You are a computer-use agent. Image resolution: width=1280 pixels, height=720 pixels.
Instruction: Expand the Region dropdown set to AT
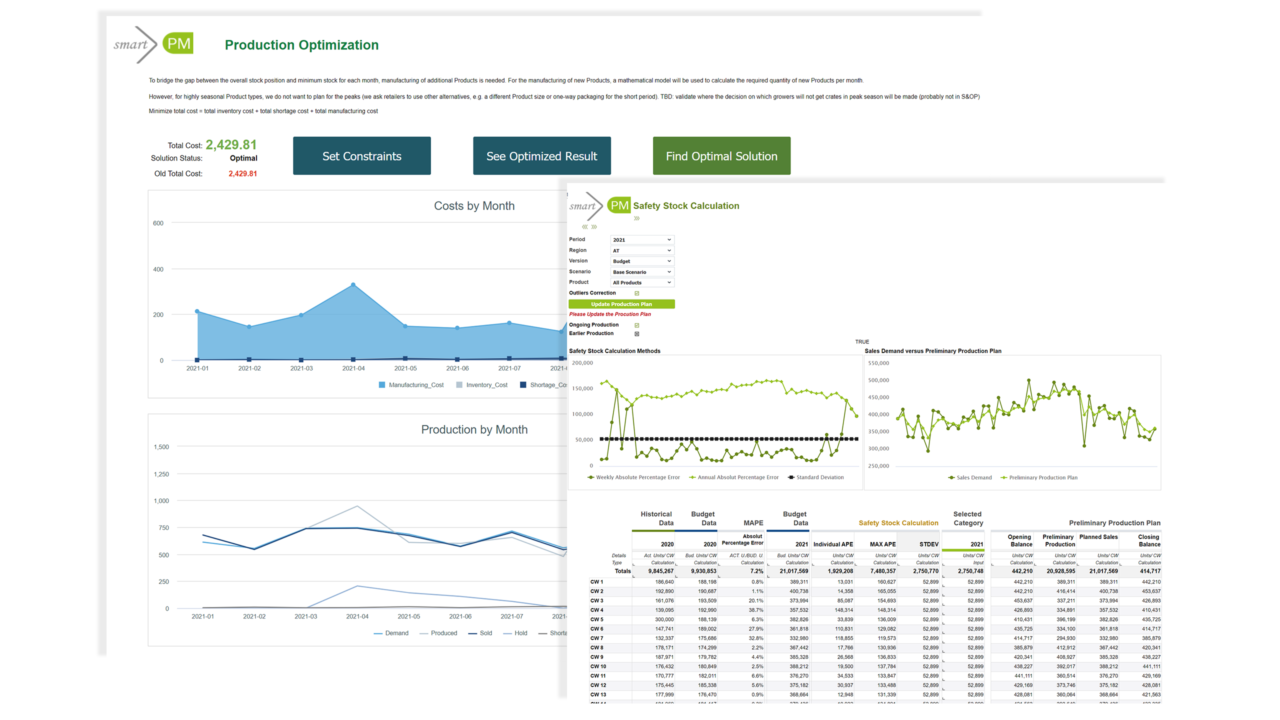click(642, 250)
